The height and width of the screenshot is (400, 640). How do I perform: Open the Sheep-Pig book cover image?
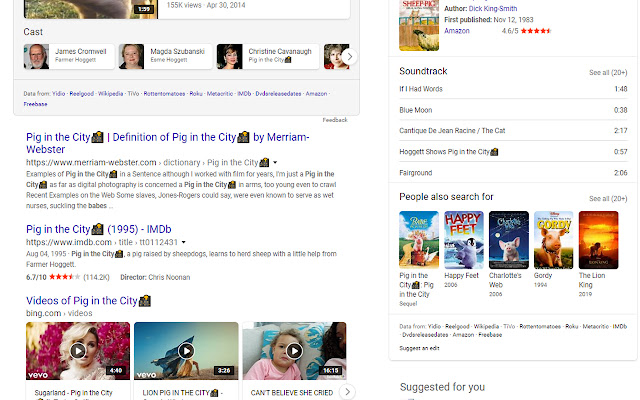click(x=419, y=25)
